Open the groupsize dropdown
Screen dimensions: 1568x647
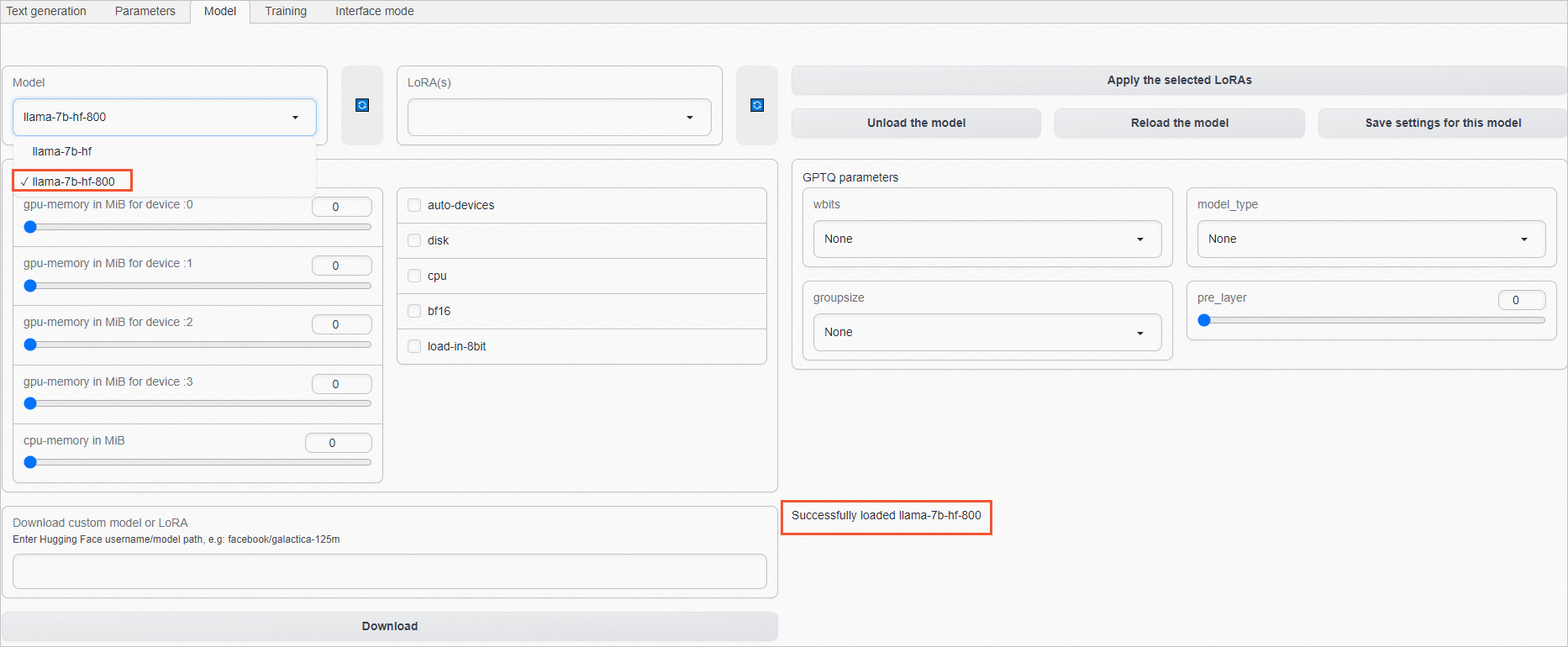coord(987,332)
